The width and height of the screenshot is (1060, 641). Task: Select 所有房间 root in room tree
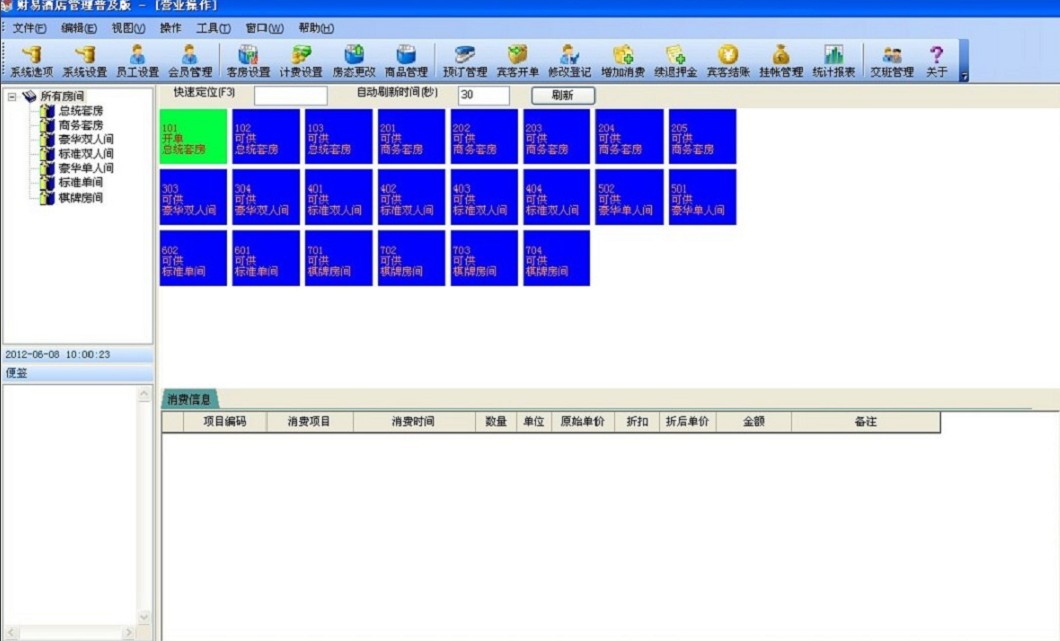click(x=62, y=97)
